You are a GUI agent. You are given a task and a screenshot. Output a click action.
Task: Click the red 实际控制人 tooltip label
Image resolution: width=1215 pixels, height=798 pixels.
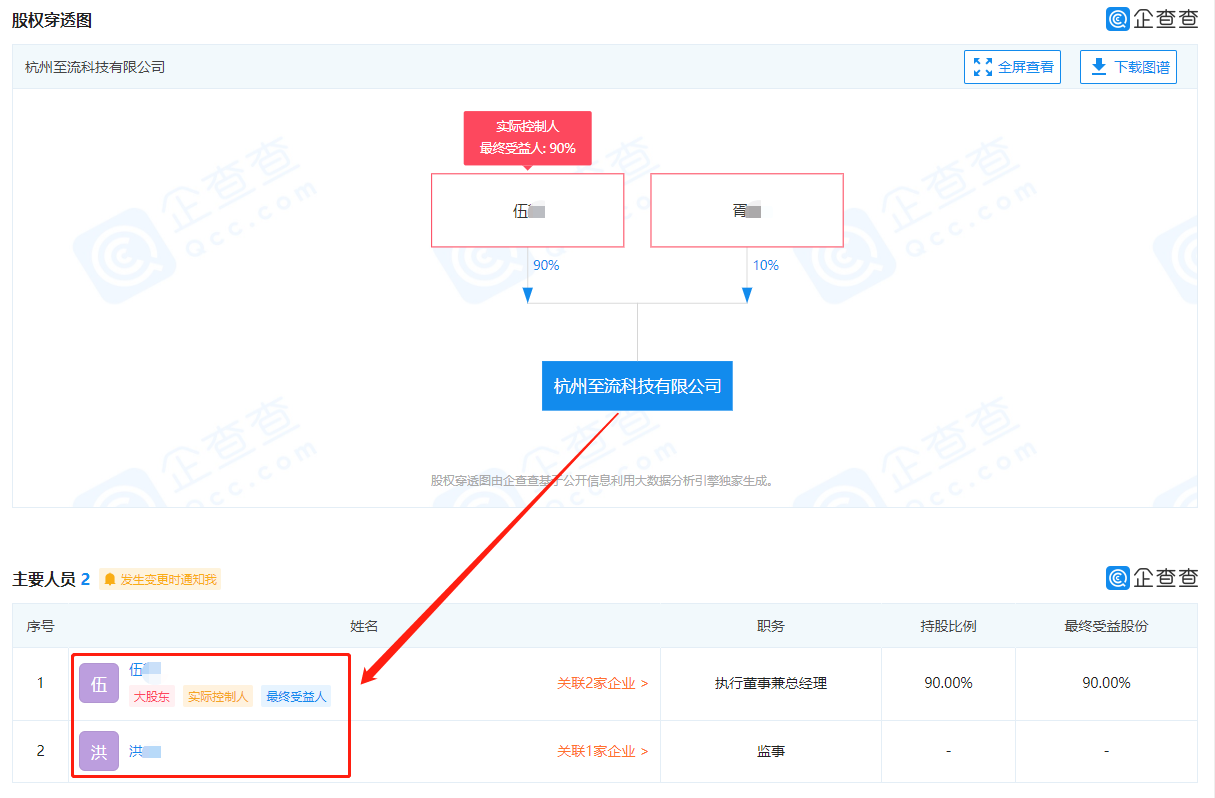coord(527,138)
